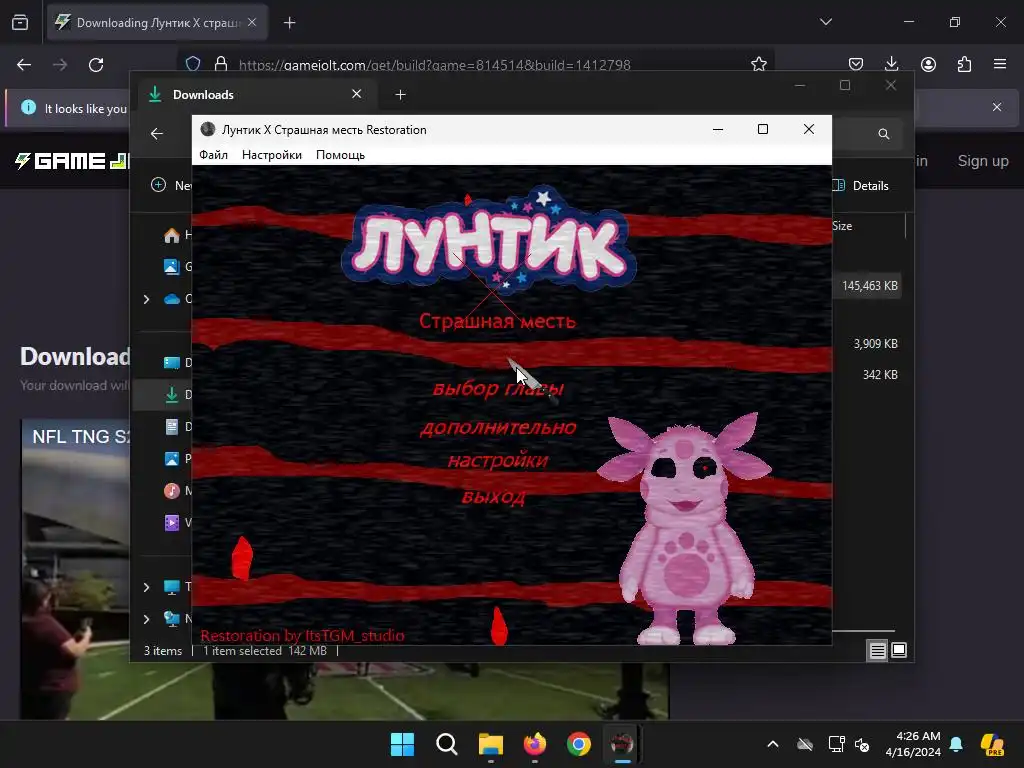Launch Google Chrome from taskbar
1024x768 pixels.
(579, 744)
